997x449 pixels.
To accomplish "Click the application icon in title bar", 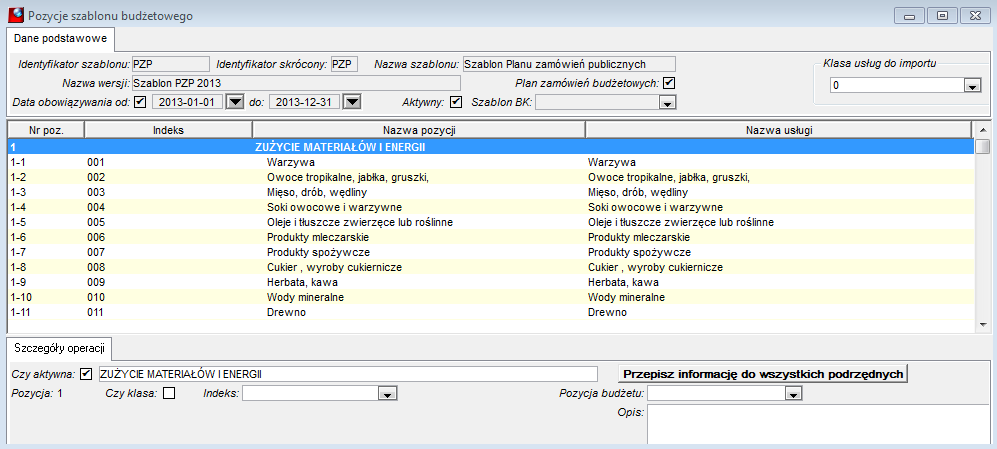I will [16, 15].
